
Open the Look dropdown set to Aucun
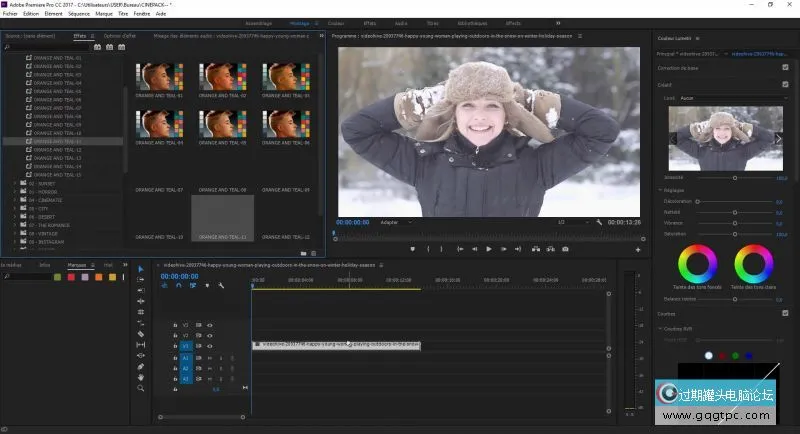pyautogui.click(x=735, y=98)
